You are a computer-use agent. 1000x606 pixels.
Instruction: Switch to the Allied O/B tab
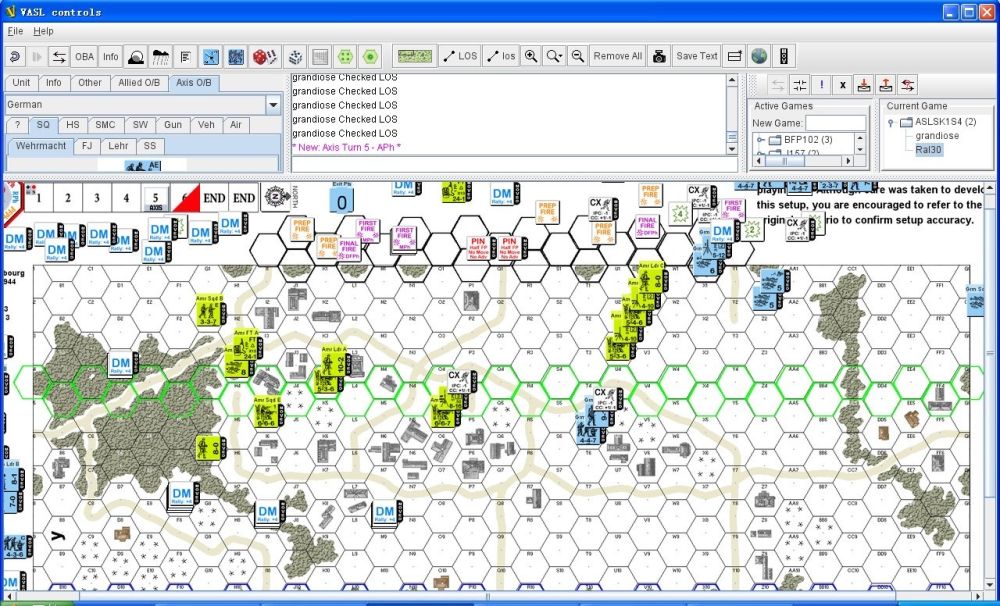[x=139, y=83]
